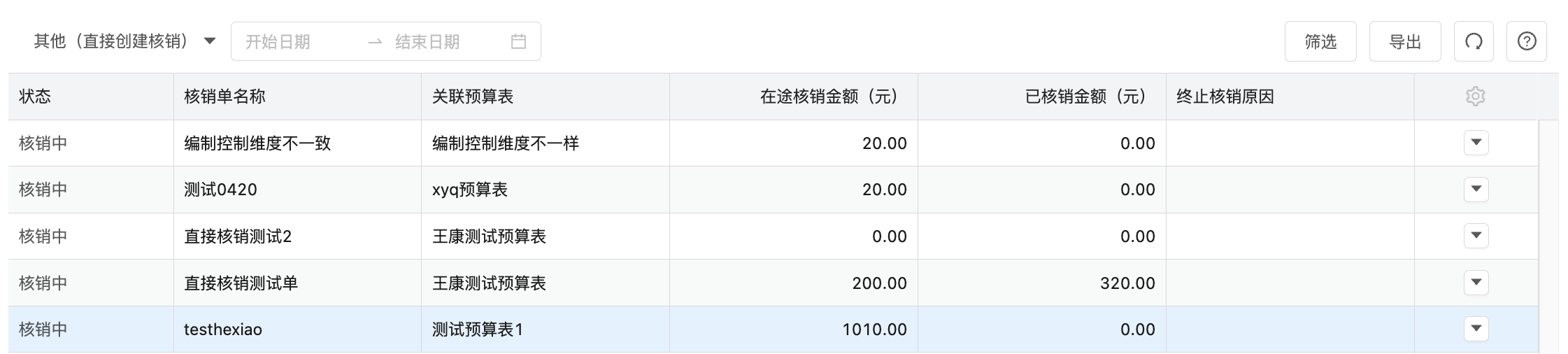Screen dimensions: 1568x354
Task: Select the 结束日期 end date field
Action: [x=448, y=41]
